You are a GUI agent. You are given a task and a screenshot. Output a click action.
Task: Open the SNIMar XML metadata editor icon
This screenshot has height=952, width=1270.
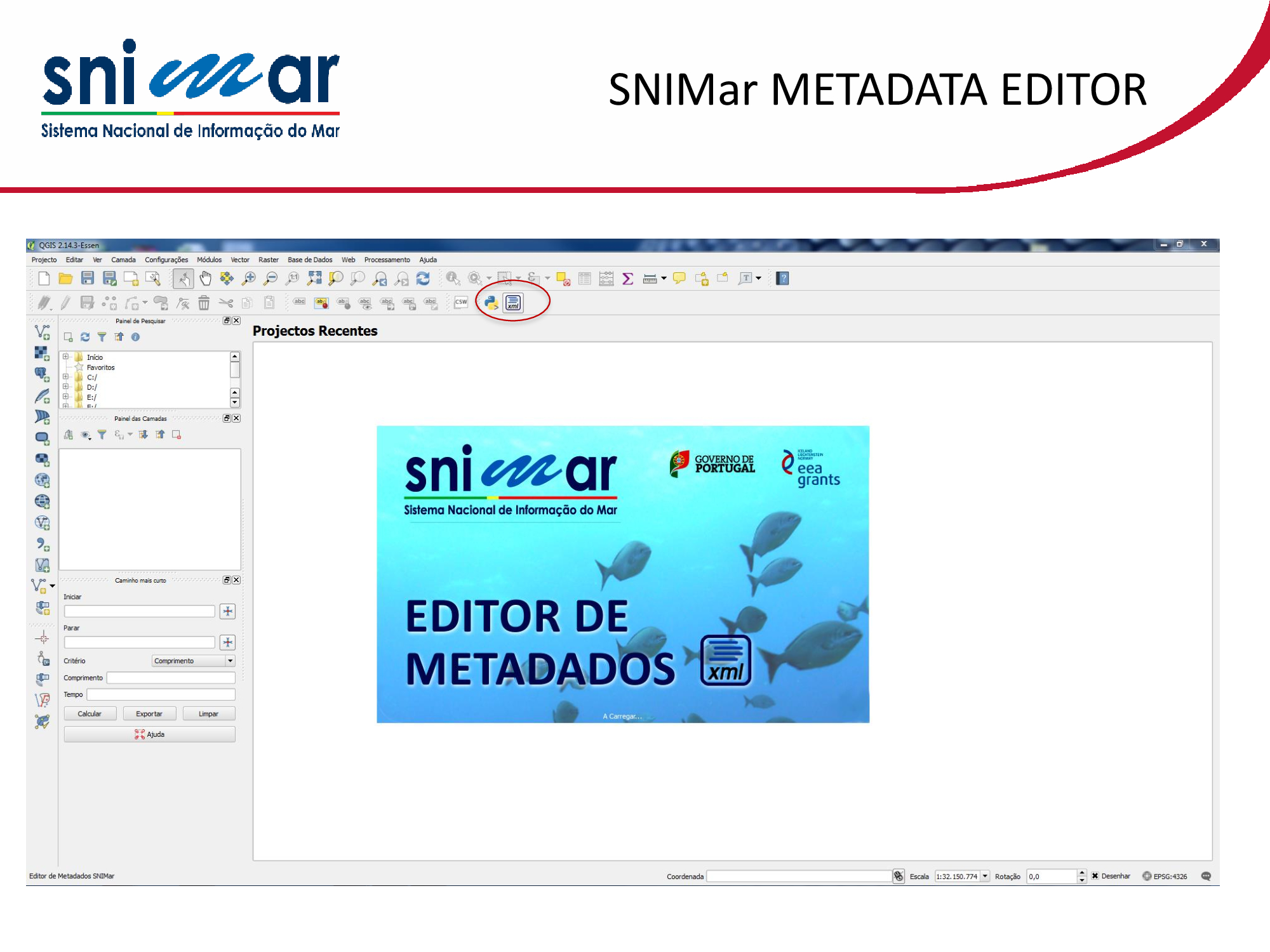tap(513, 303)
